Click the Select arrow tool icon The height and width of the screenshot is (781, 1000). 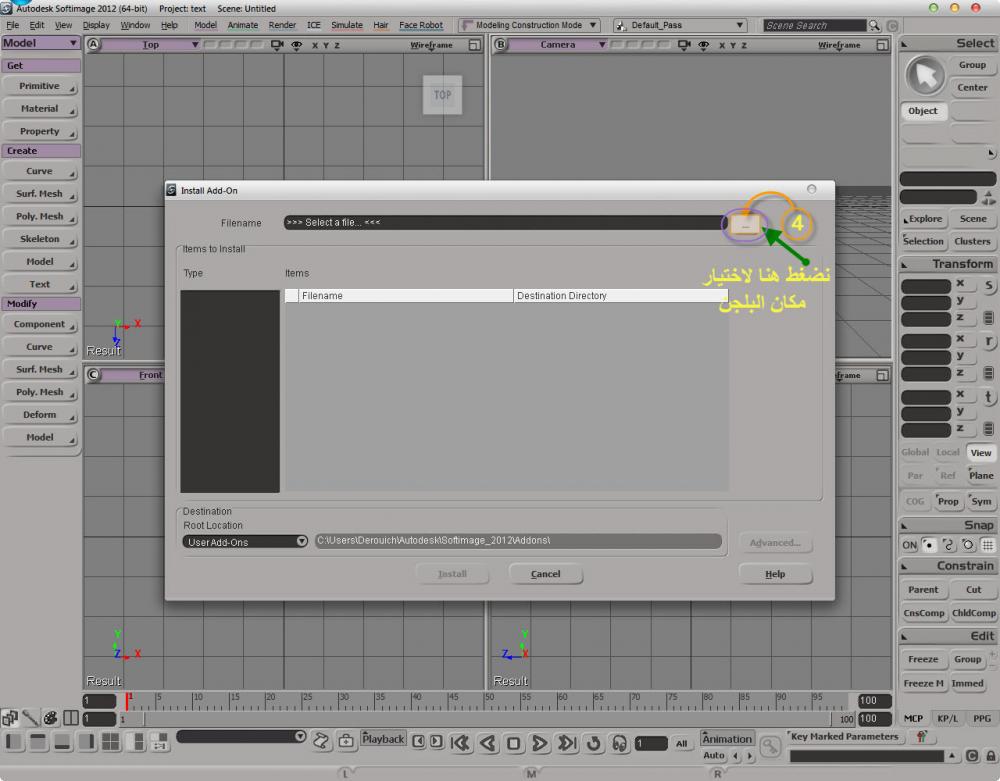pyautogui.click(x=925, y=76)
